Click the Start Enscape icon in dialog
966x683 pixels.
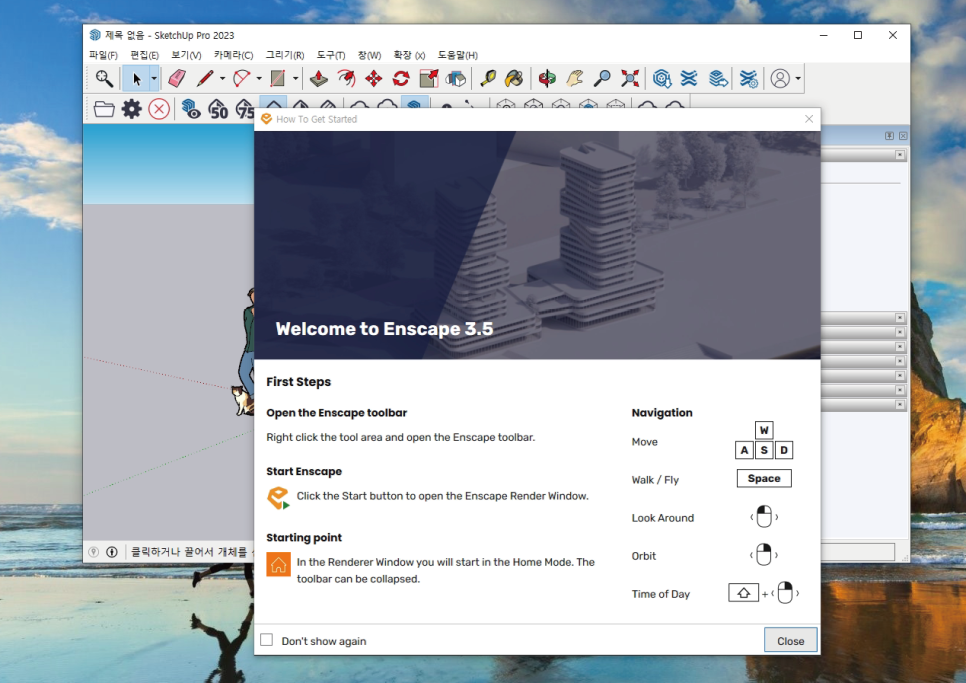(278, 498)
